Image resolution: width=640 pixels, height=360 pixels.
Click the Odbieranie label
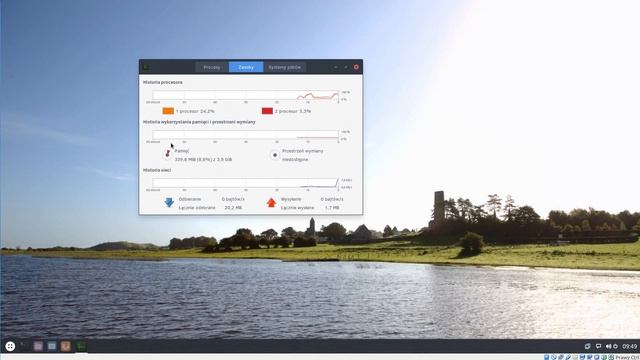[x=190, y=199]
